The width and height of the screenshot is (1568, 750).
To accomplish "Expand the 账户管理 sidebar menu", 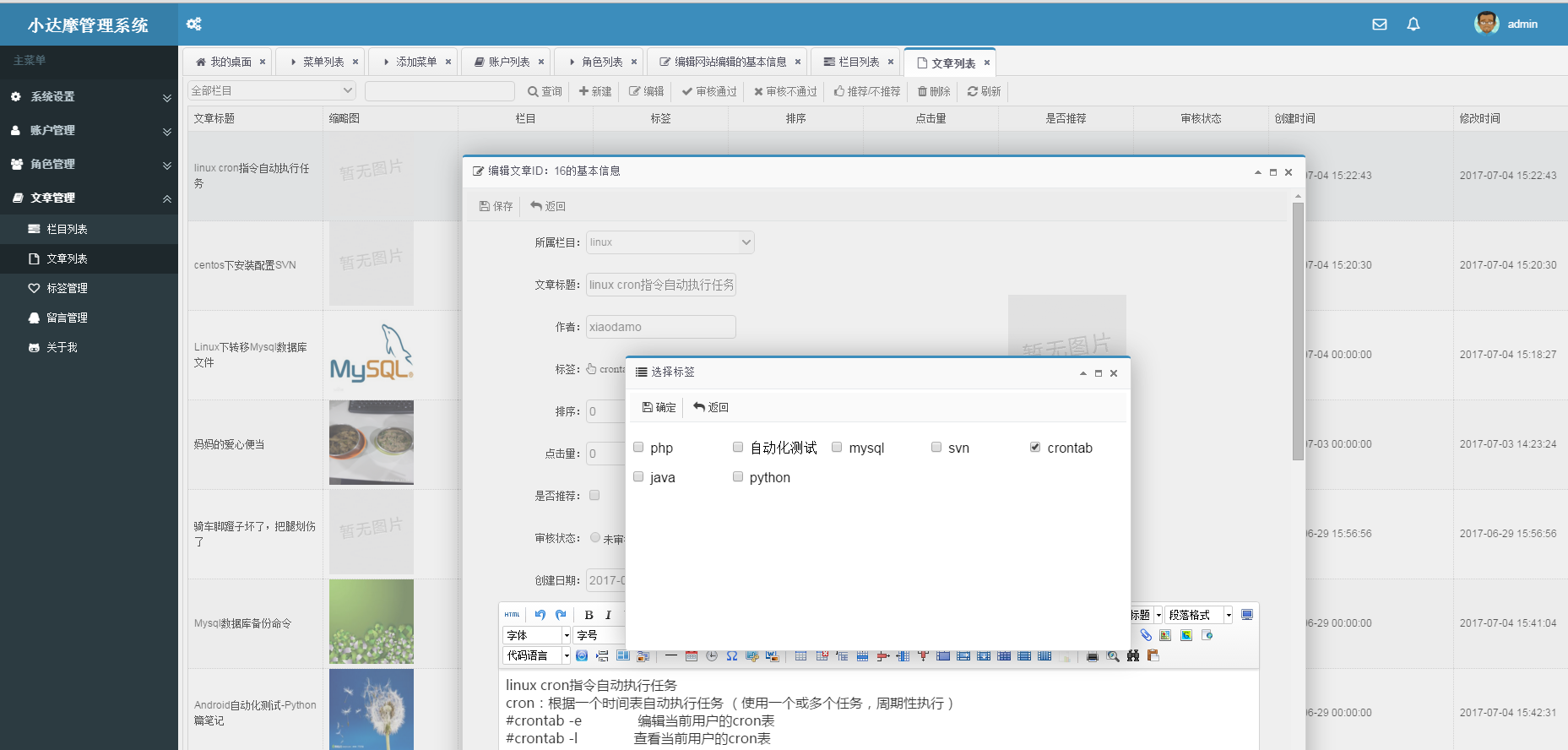I will [x=89, y=130].
